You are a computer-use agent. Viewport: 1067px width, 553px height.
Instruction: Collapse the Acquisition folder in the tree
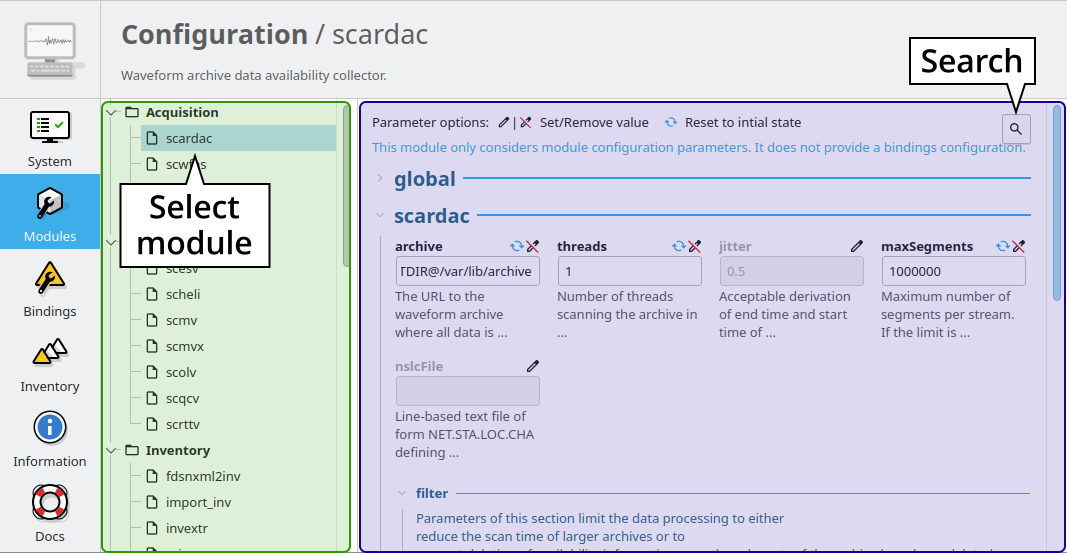[x=112, y=112]
